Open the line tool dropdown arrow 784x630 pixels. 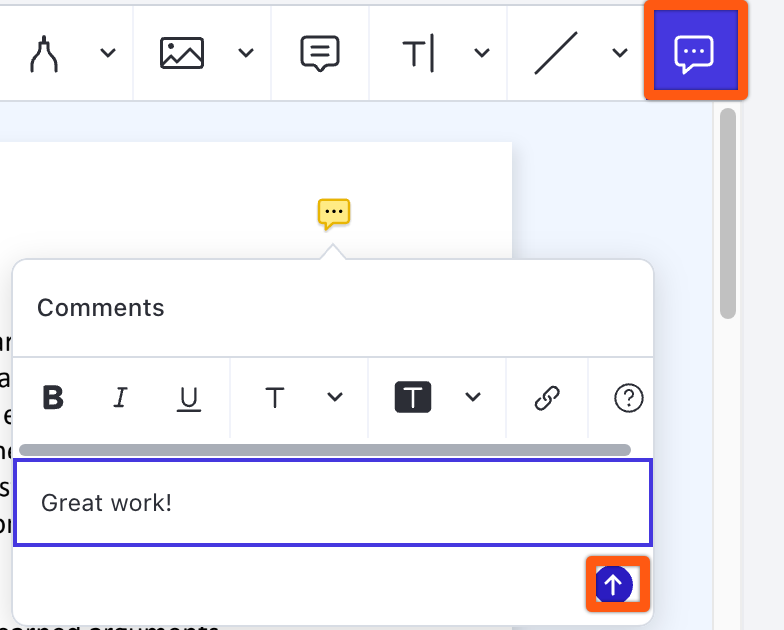619,54
